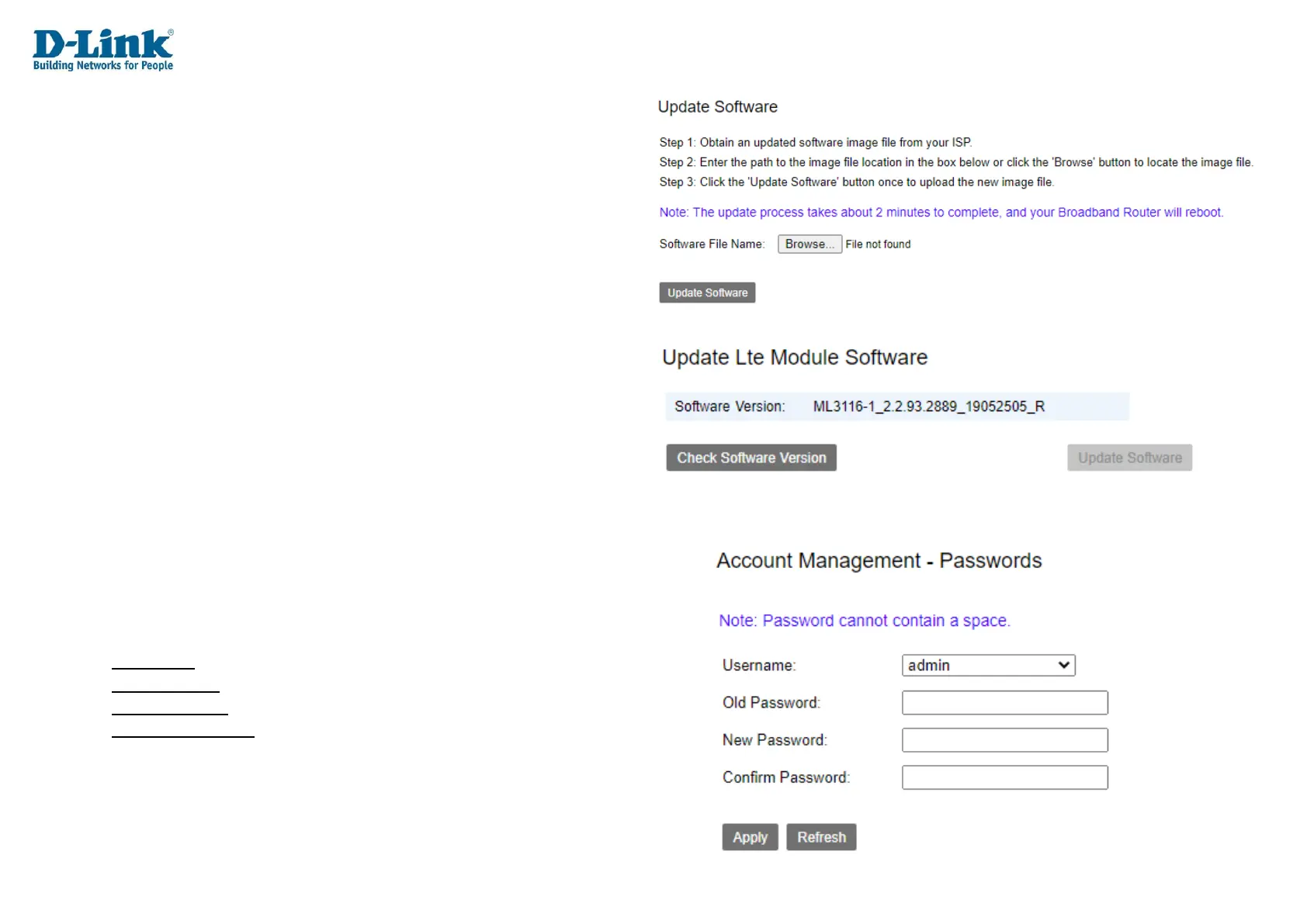Click 'Update Lte Module Software' heading
The image size is (1307, 924).
pyautogui.click(x=795, y=357)
